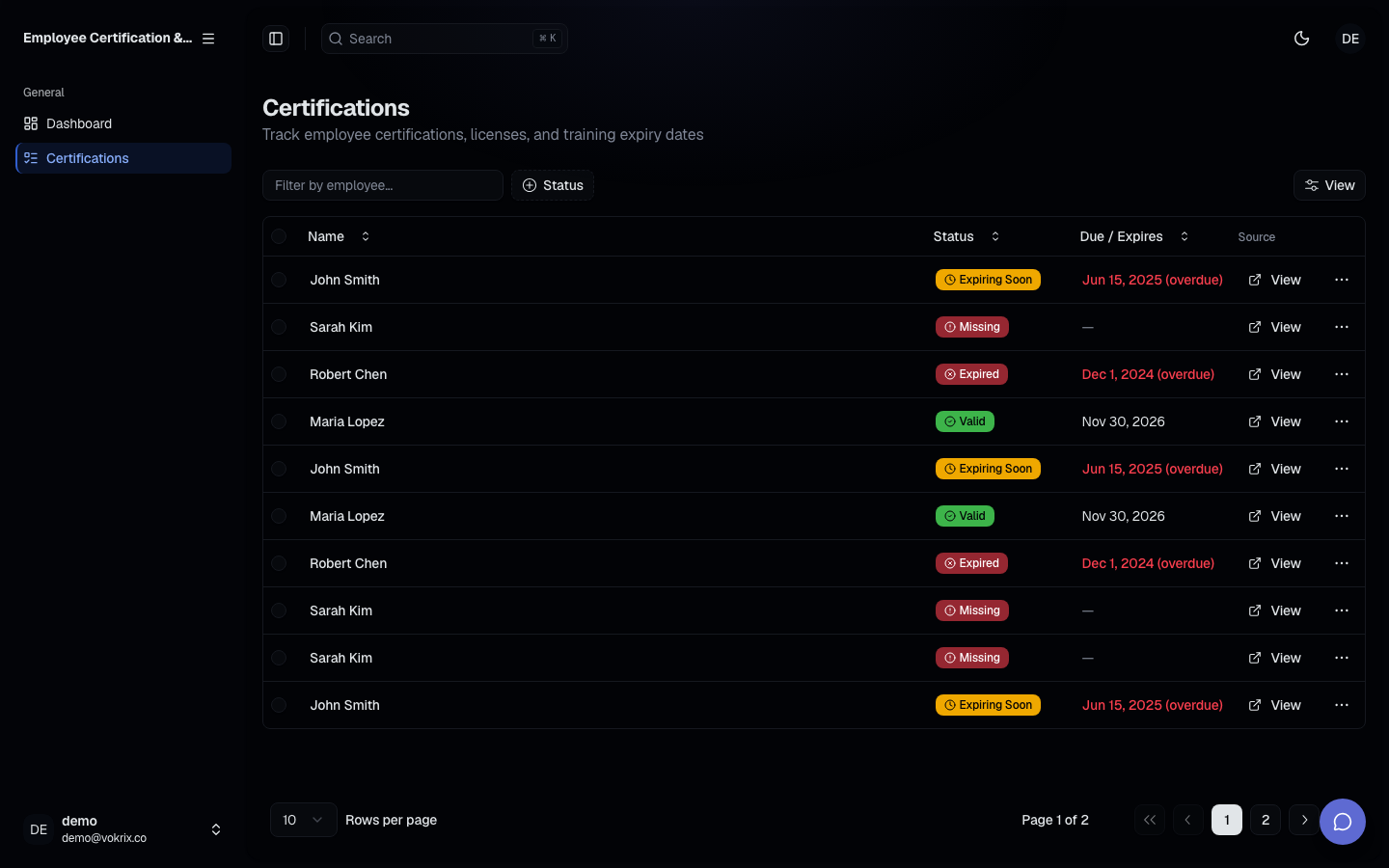Select the first Sarah Kim row checkbox
The width and height of the screenshot is (1389, 868).
279,327
